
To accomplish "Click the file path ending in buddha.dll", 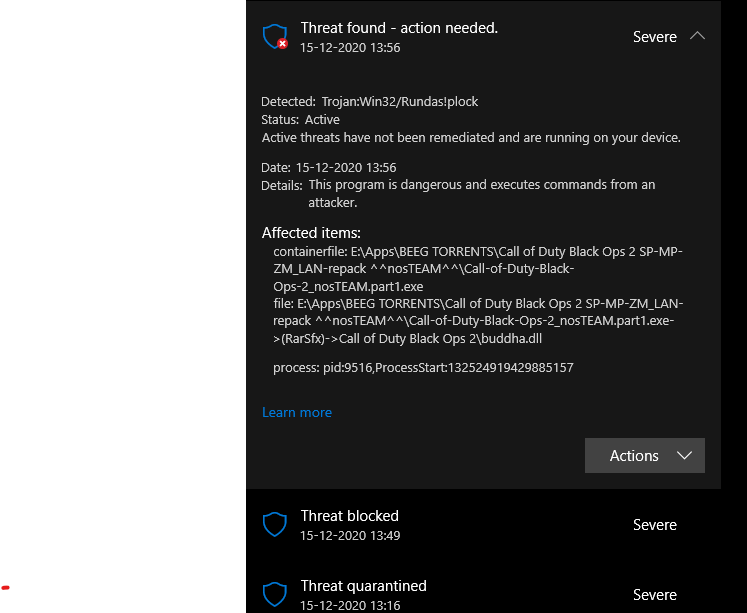I will tap(478, 321).
